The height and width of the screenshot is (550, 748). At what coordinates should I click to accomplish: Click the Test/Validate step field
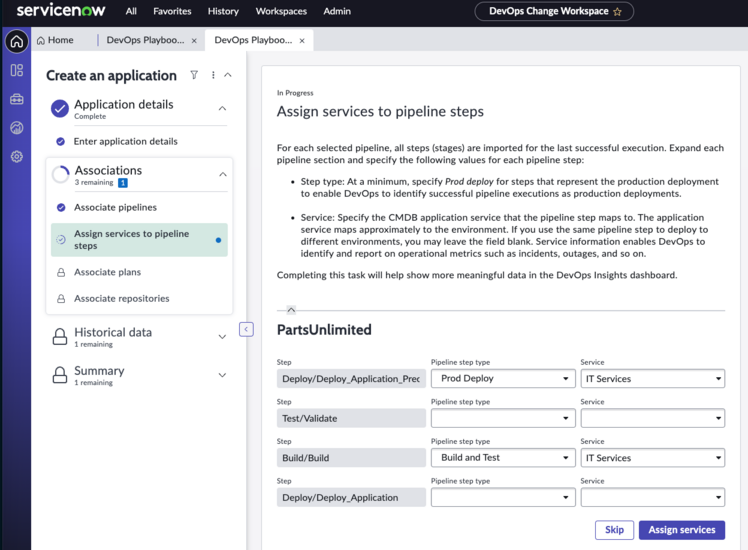[351, 418]
